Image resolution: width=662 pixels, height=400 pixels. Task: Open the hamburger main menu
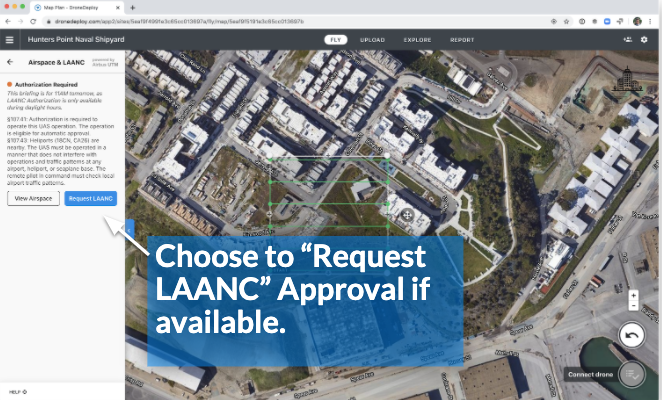tap(9, 40)
